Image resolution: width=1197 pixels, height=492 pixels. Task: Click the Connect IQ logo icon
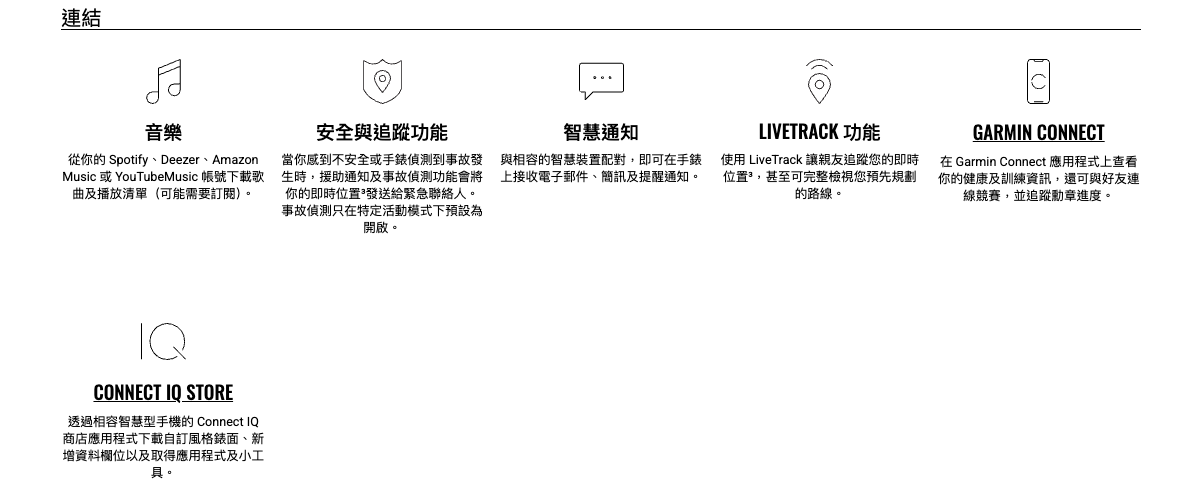coord(163,341)
